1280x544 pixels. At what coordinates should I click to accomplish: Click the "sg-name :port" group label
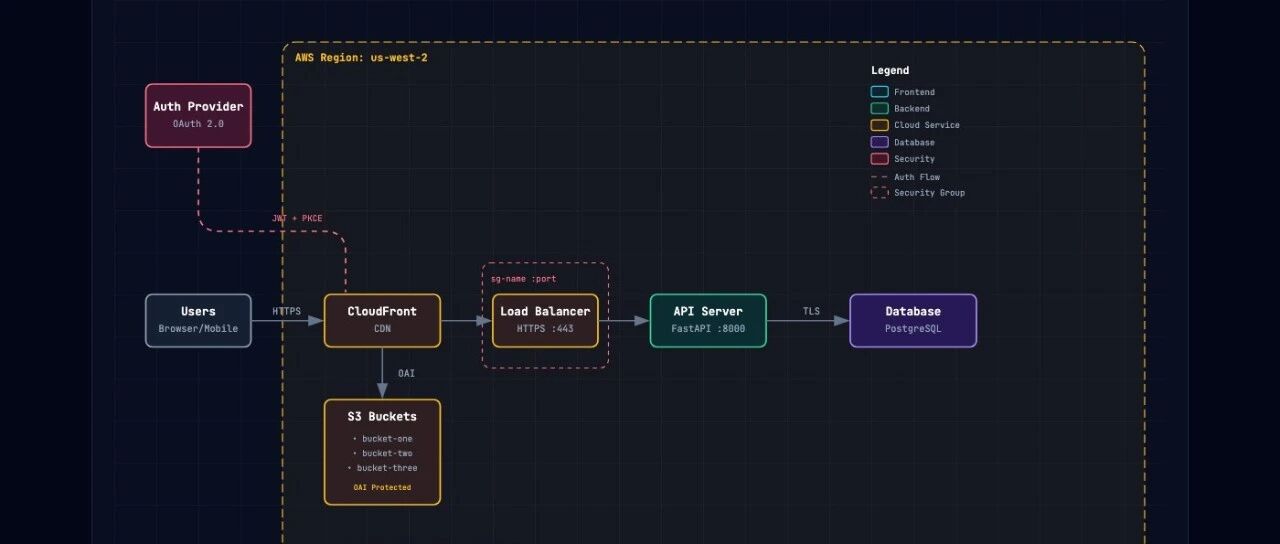[x=523, y=278]
